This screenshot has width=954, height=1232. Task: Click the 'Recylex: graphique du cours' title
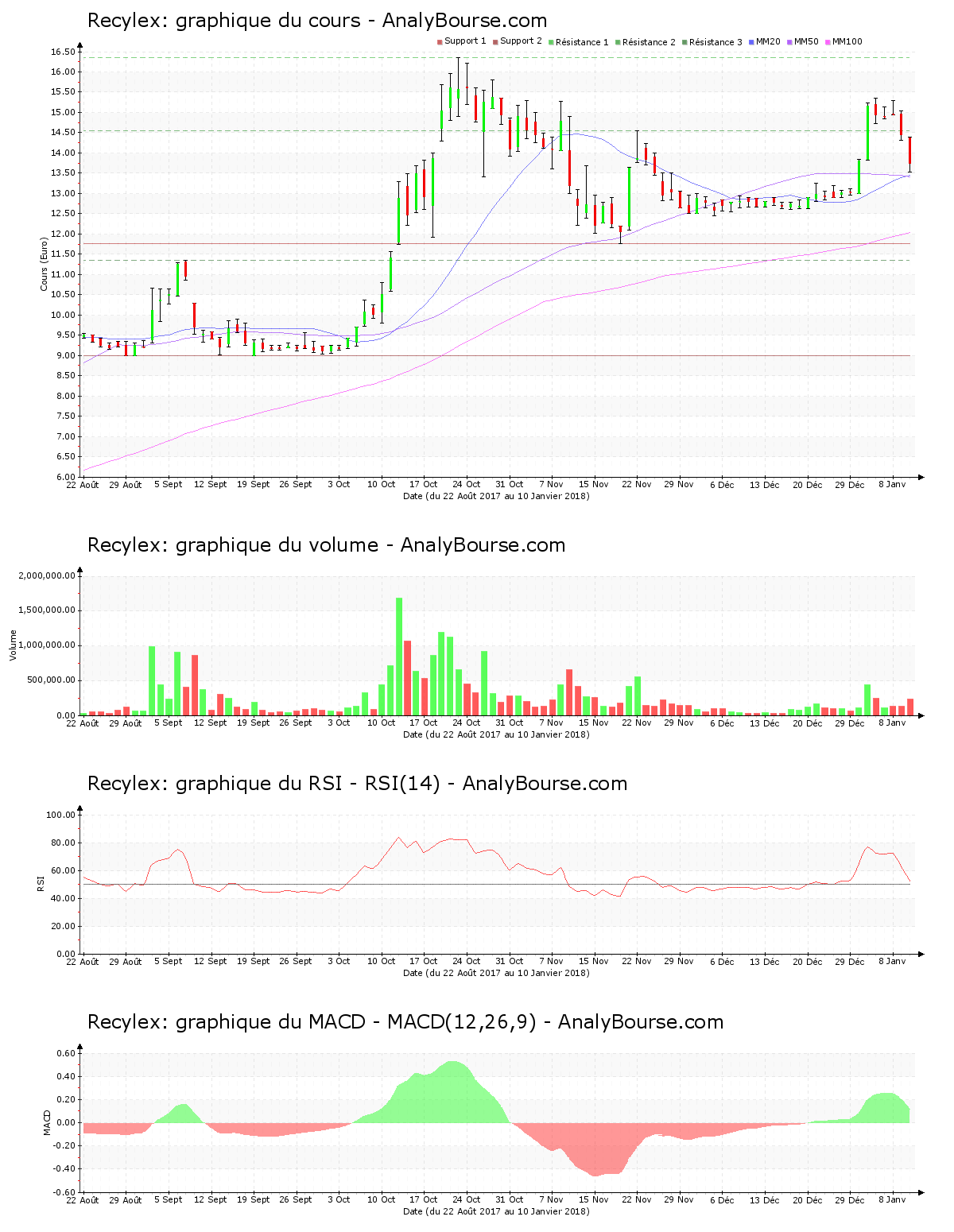tap(317, 21)
